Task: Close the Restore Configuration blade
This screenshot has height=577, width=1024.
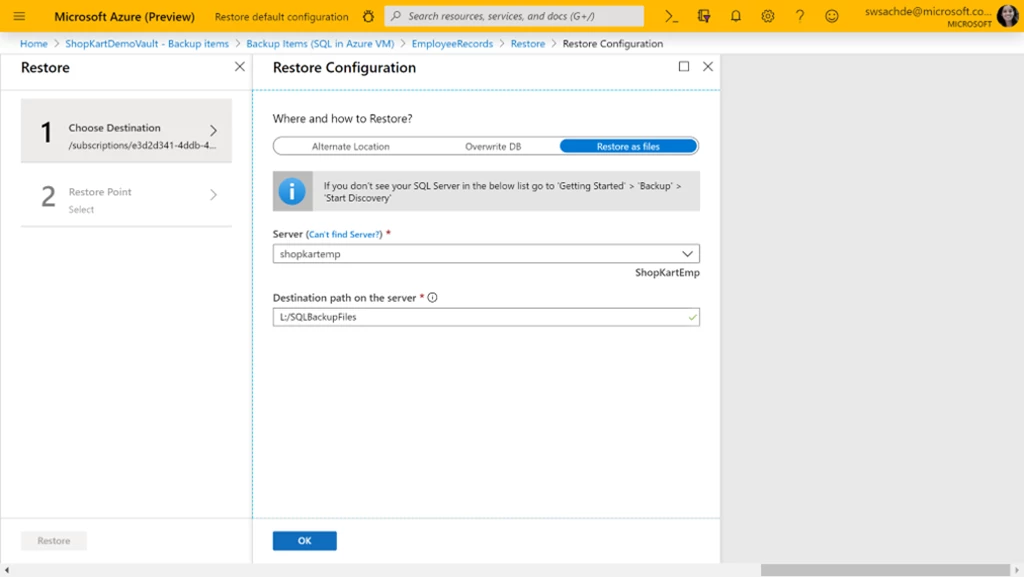Action: [708, 67]
